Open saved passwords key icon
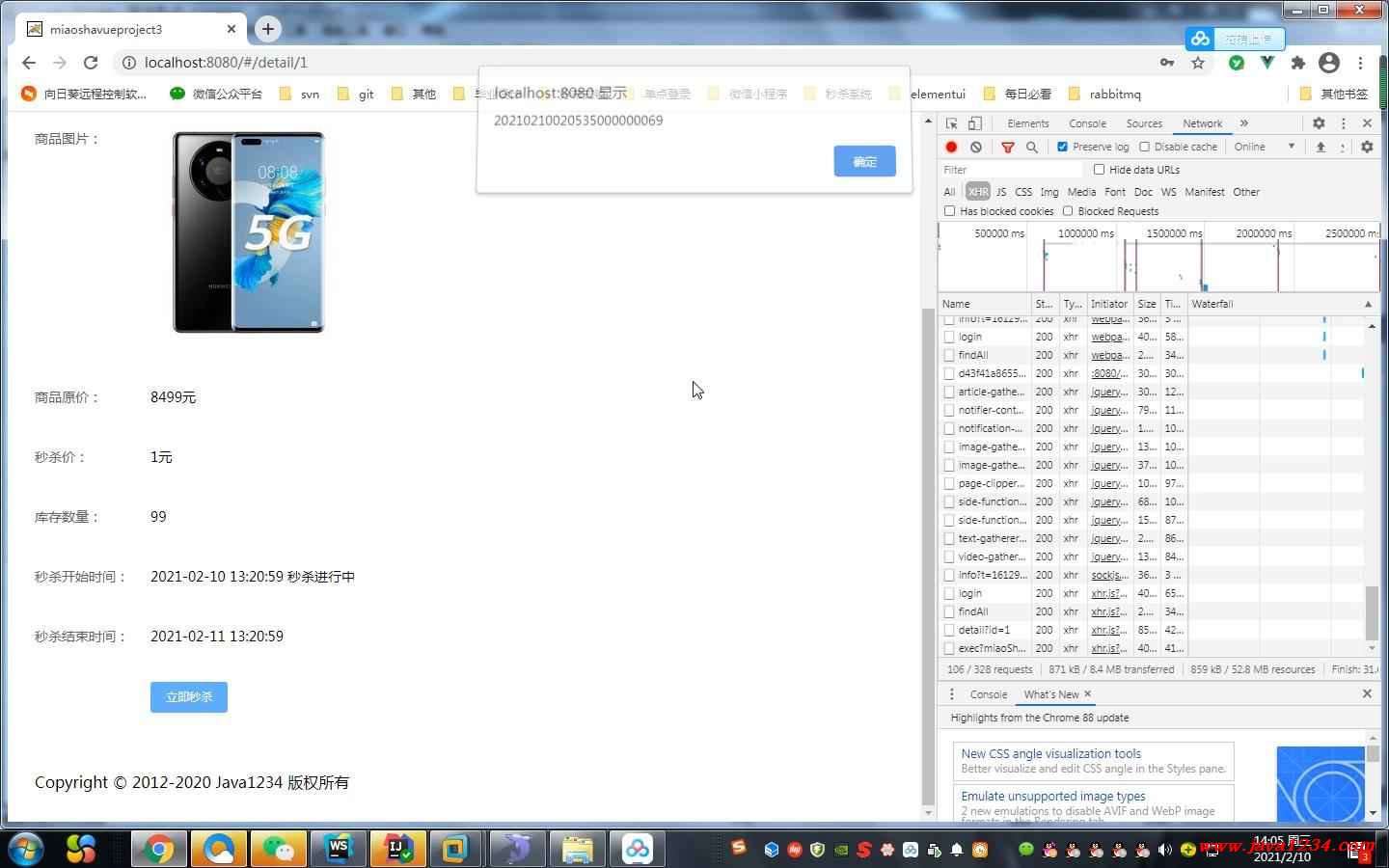The image size is (1389, 868). coord(1167,63)
